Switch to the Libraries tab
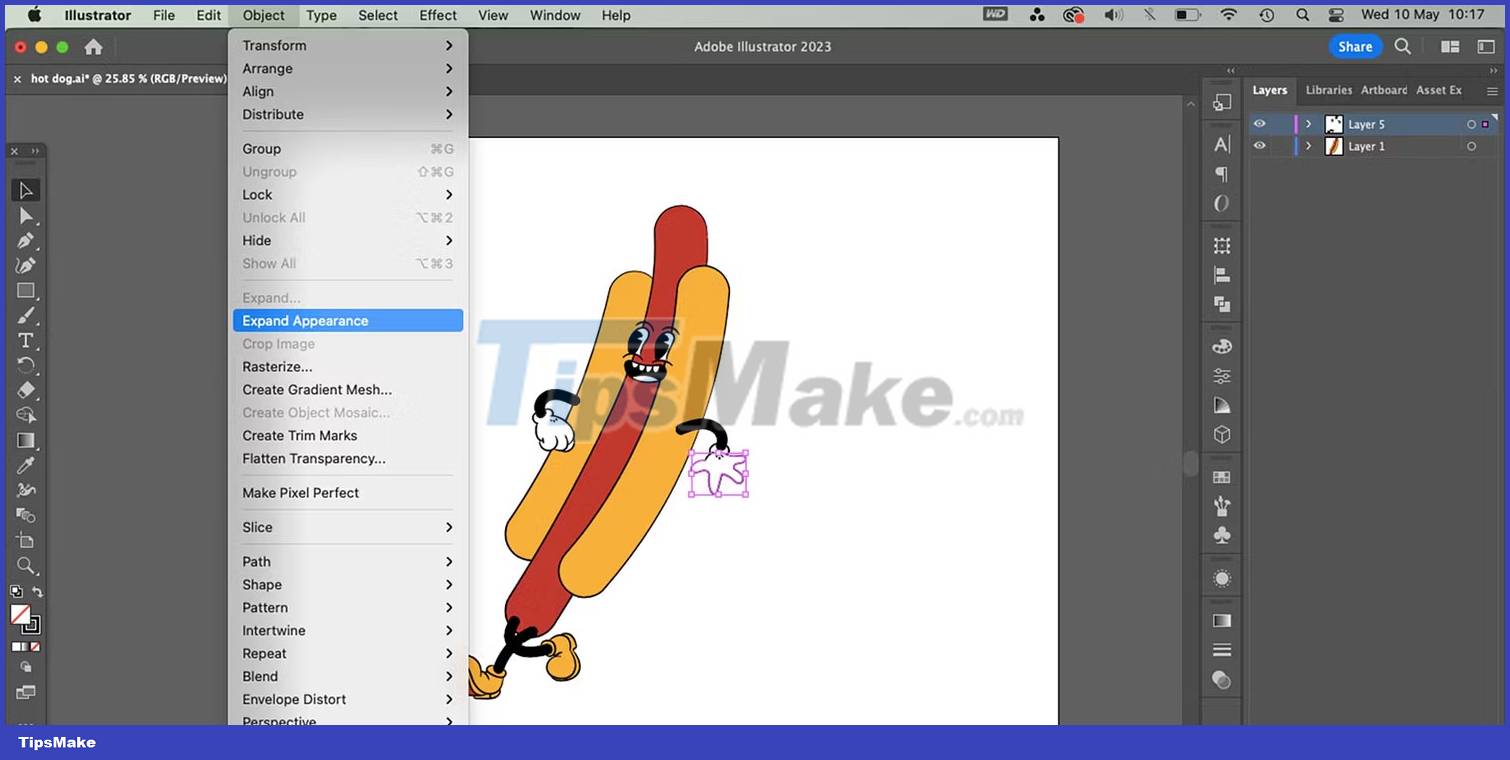 pyautogui.click(x=1328, y=90)
